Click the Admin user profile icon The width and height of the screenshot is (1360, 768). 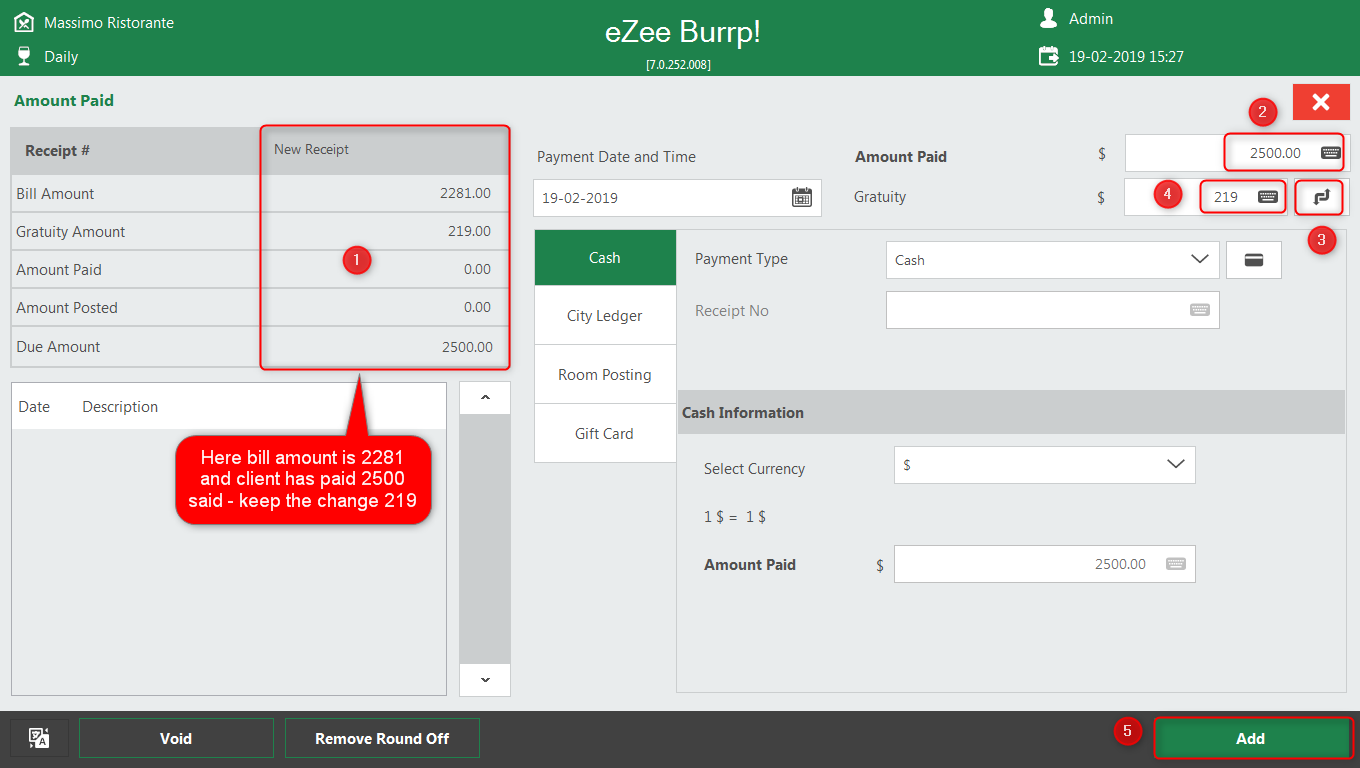1049,18
